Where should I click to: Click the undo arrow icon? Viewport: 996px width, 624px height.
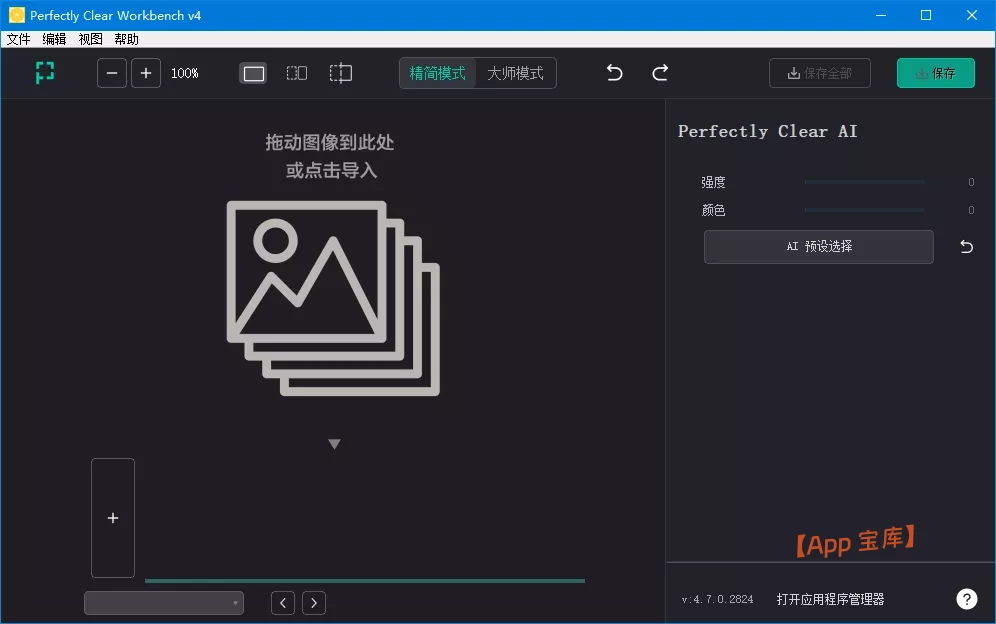614,72
